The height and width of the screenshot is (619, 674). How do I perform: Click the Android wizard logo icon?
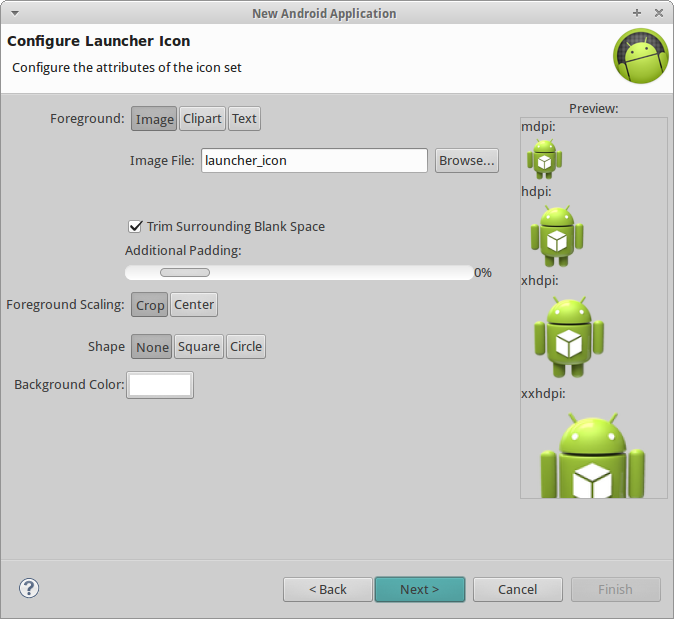click(x=640, y=56)
